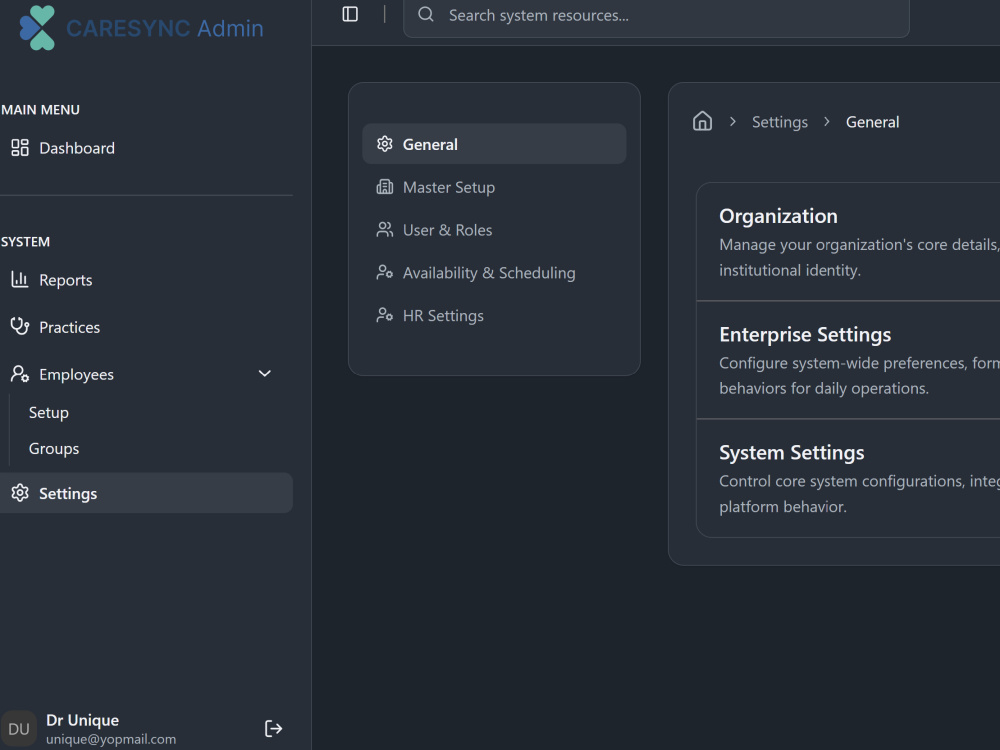Open the Enterprise Settings card
The image size is (1000, 750).
click(x=848, y=360)
